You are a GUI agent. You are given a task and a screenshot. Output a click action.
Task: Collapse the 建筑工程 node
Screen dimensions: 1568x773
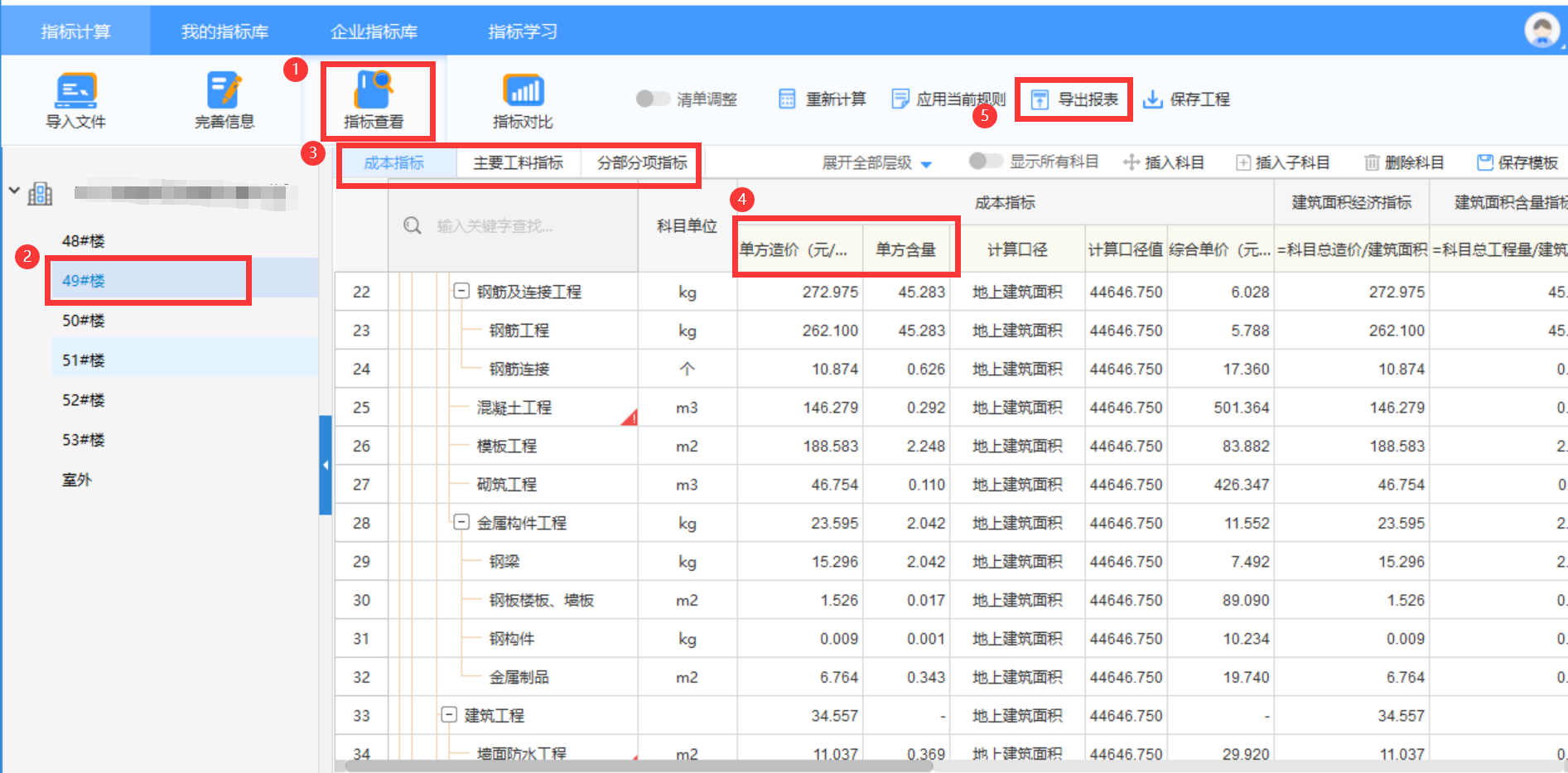[449, 714]
